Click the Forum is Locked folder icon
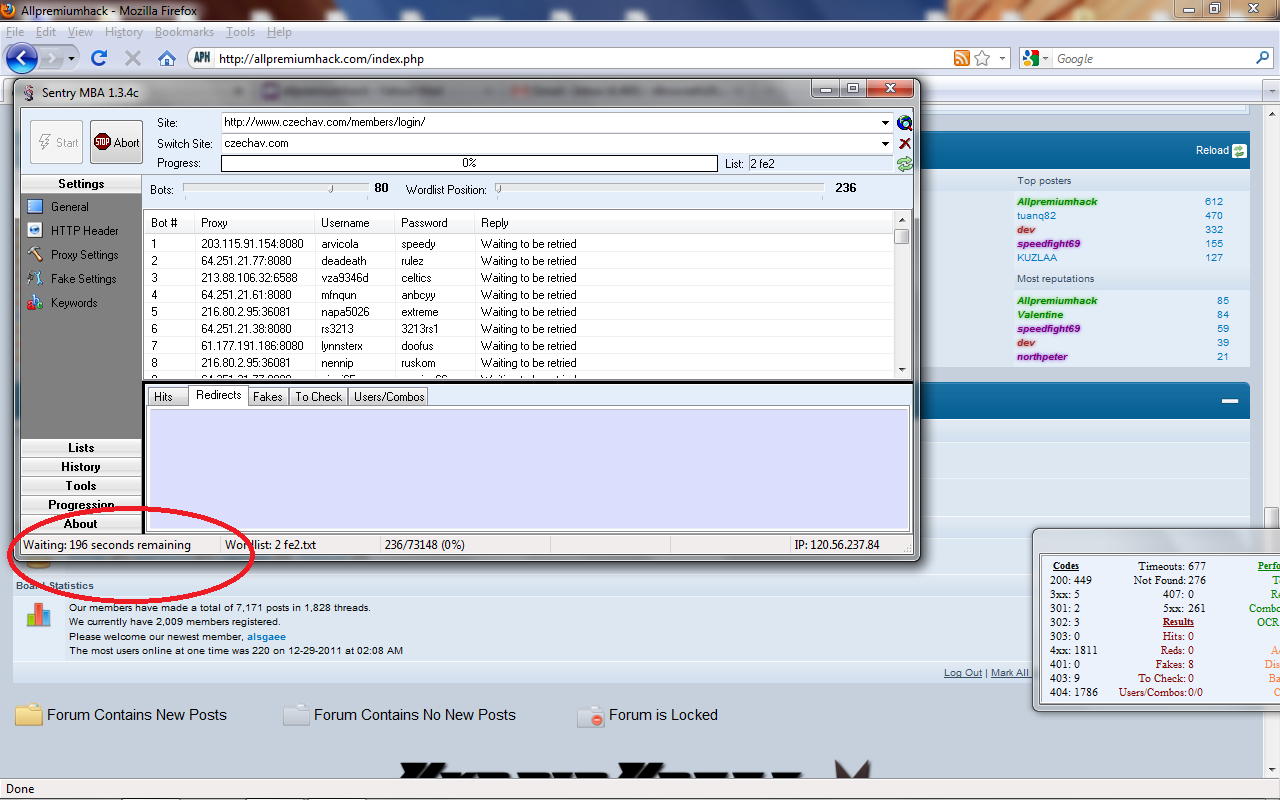 click(x=591, y=715)
